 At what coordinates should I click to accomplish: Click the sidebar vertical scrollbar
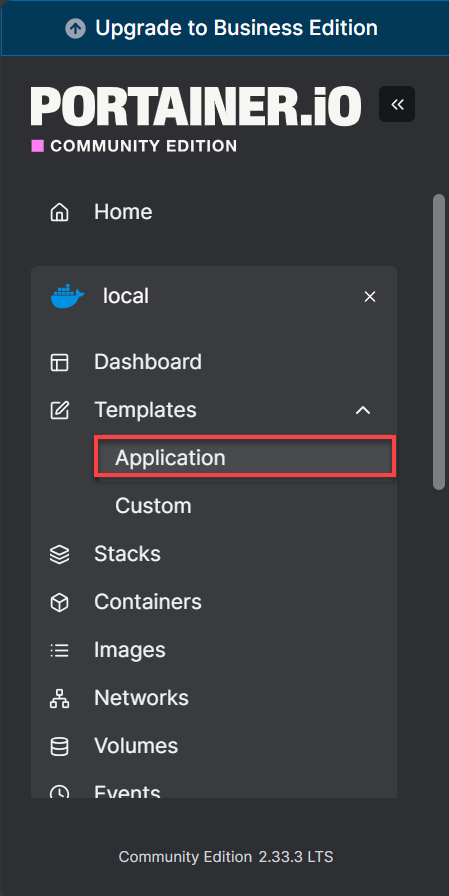tap(439, 342)
